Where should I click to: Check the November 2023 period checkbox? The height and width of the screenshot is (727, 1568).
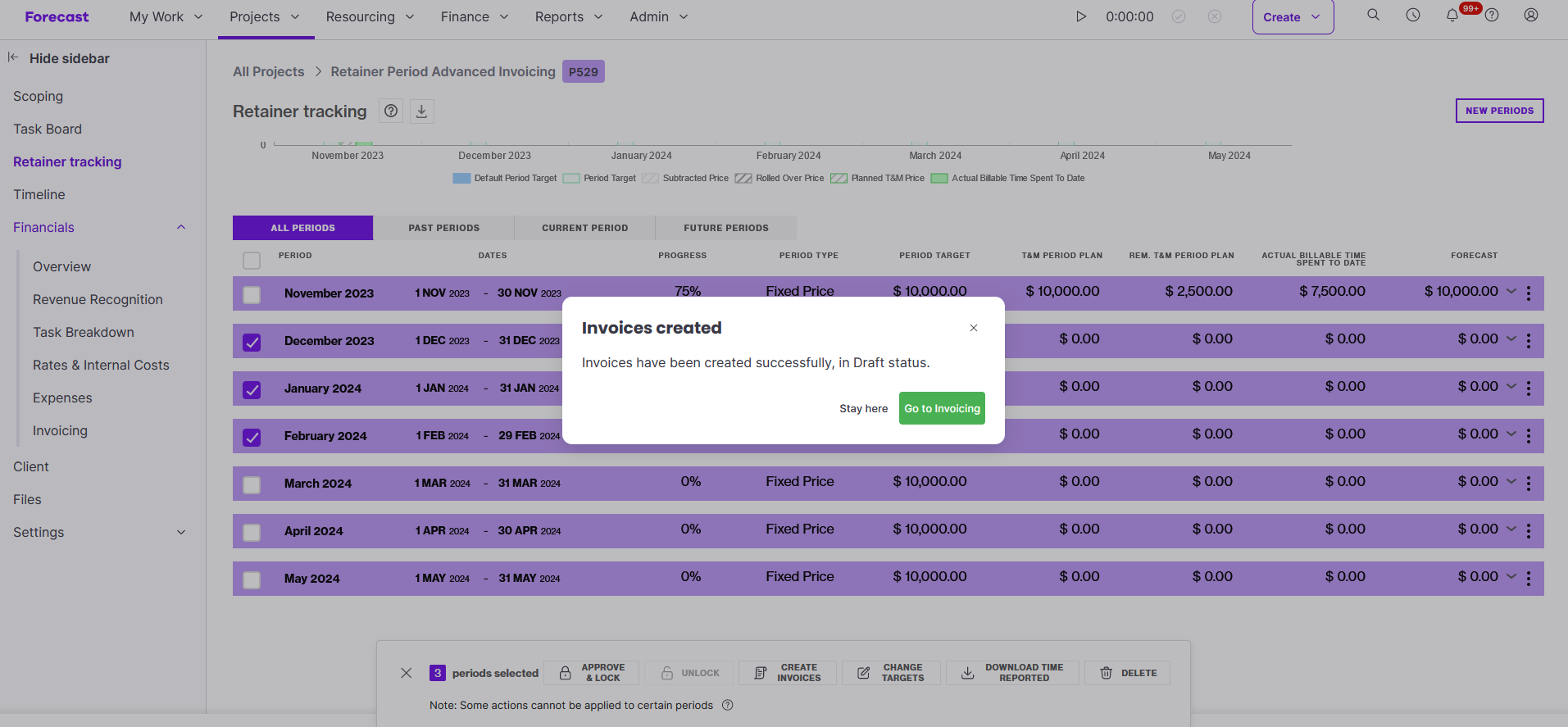click(x=252, y=295)
